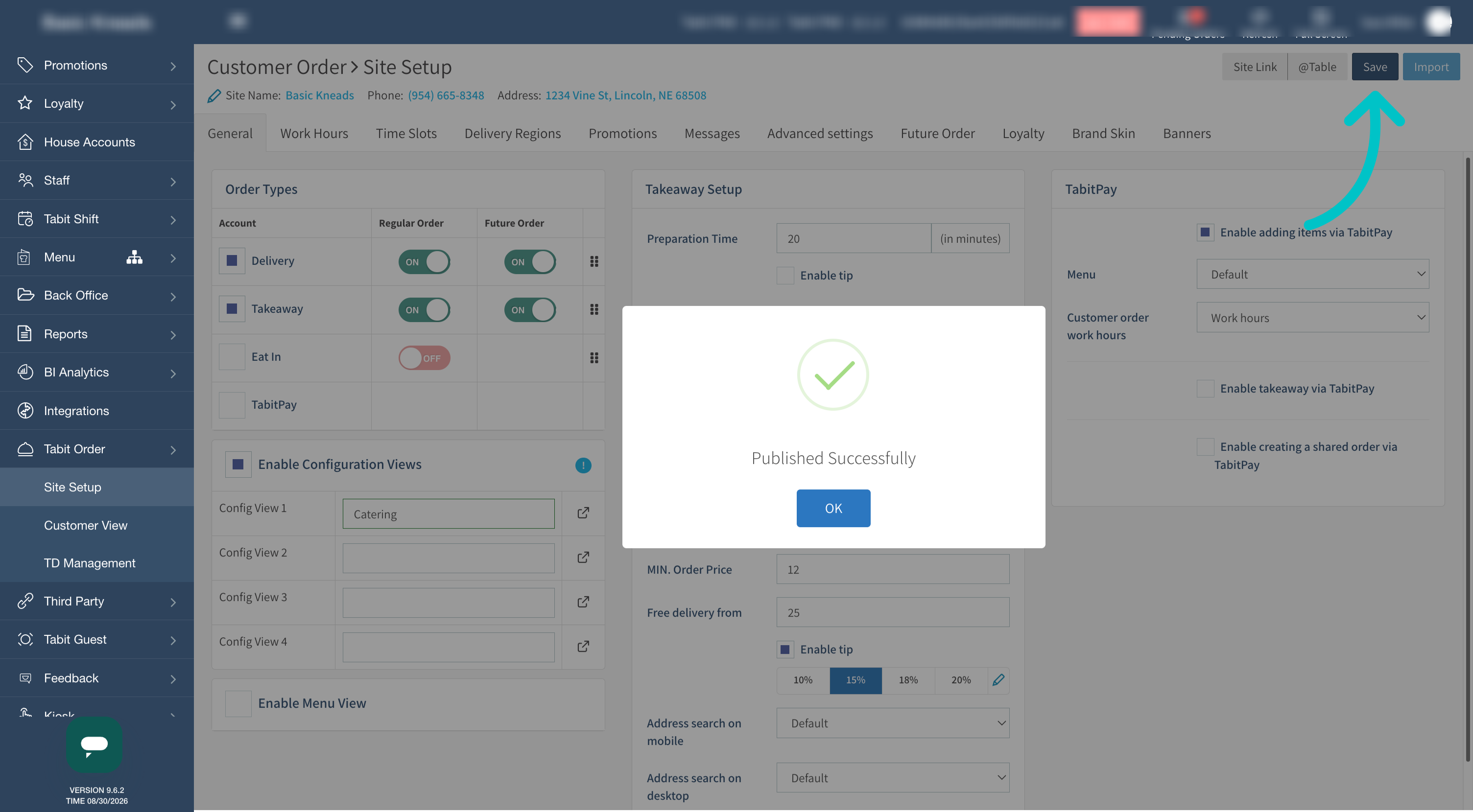The image size is (1473, 812).
Task: Open the Advanced settings tab
Action: coord(819,133)
